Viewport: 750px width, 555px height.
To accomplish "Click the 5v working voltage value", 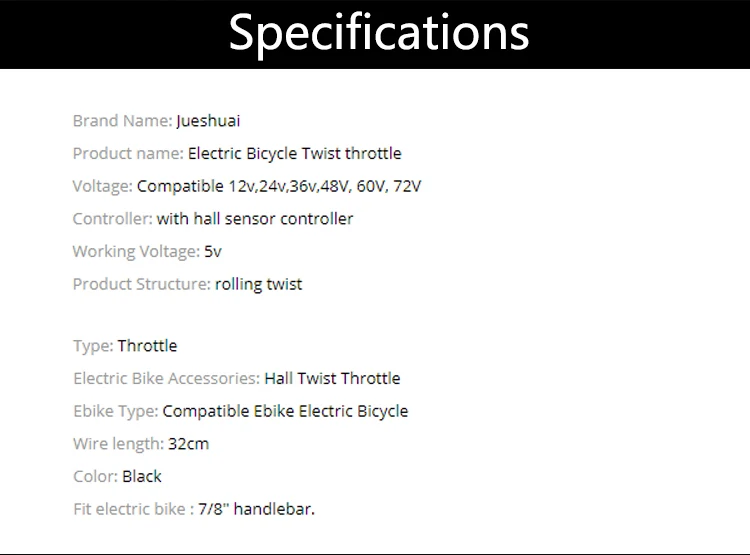I will coord(213,251).
